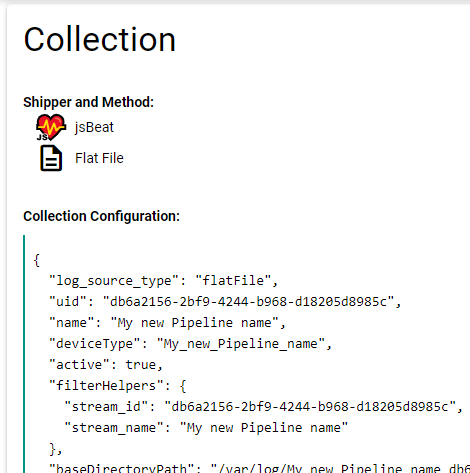Click the stream_id value in filterHelpers
Viewport: 470px width, 473px height.
point(310,406)
